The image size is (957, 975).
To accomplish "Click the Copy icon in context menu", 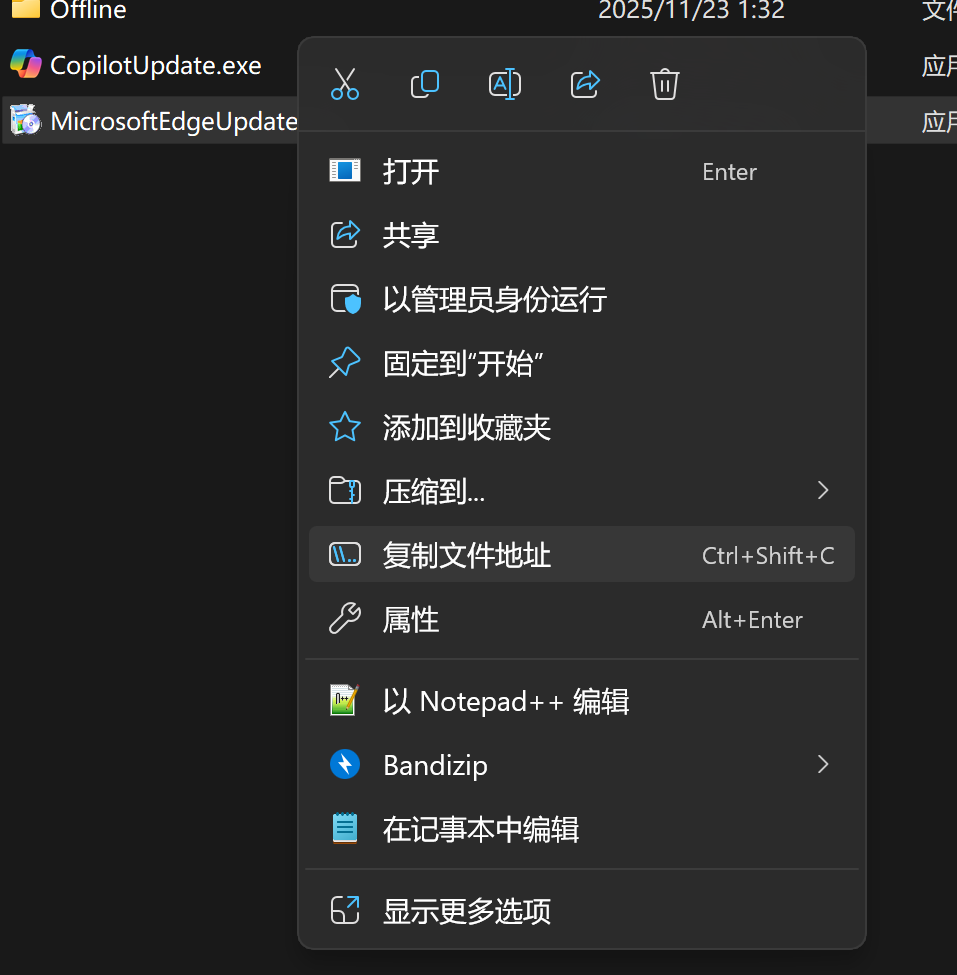I will 425,84.
